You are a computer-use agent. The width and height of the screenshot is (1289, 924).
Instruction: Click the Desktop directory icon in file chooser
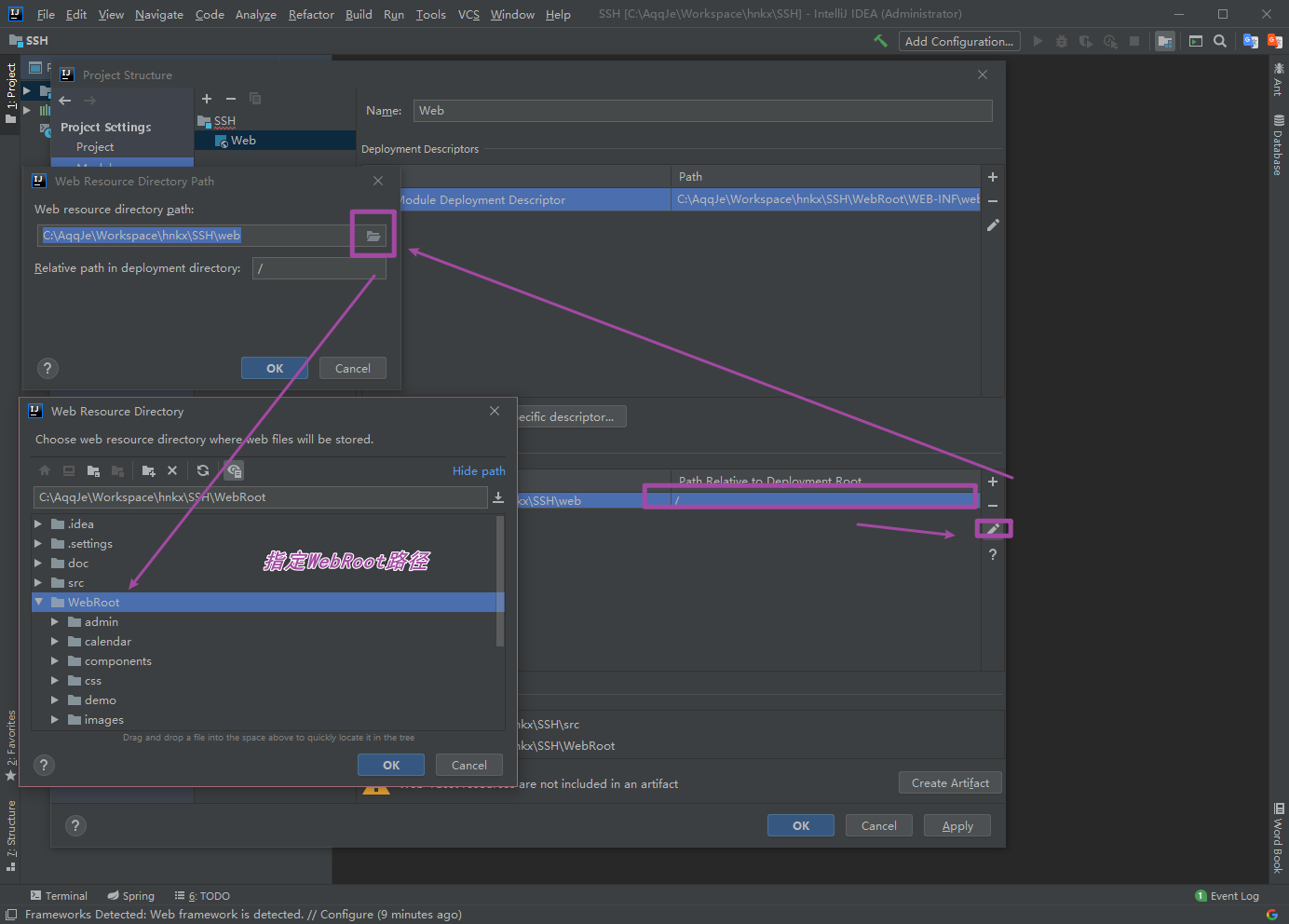coord(69,470)
